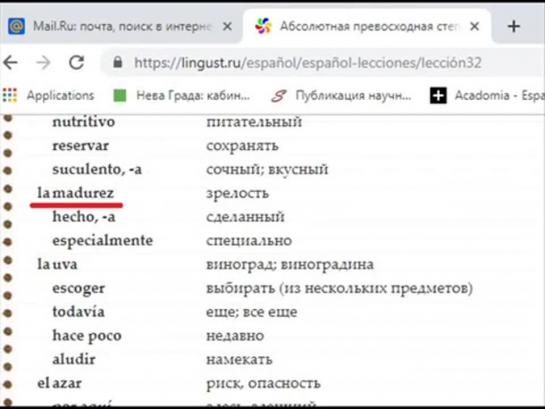545x409 pixels.
Task: Open the Academia bookmark with plus icon
Action: [487, 95]
